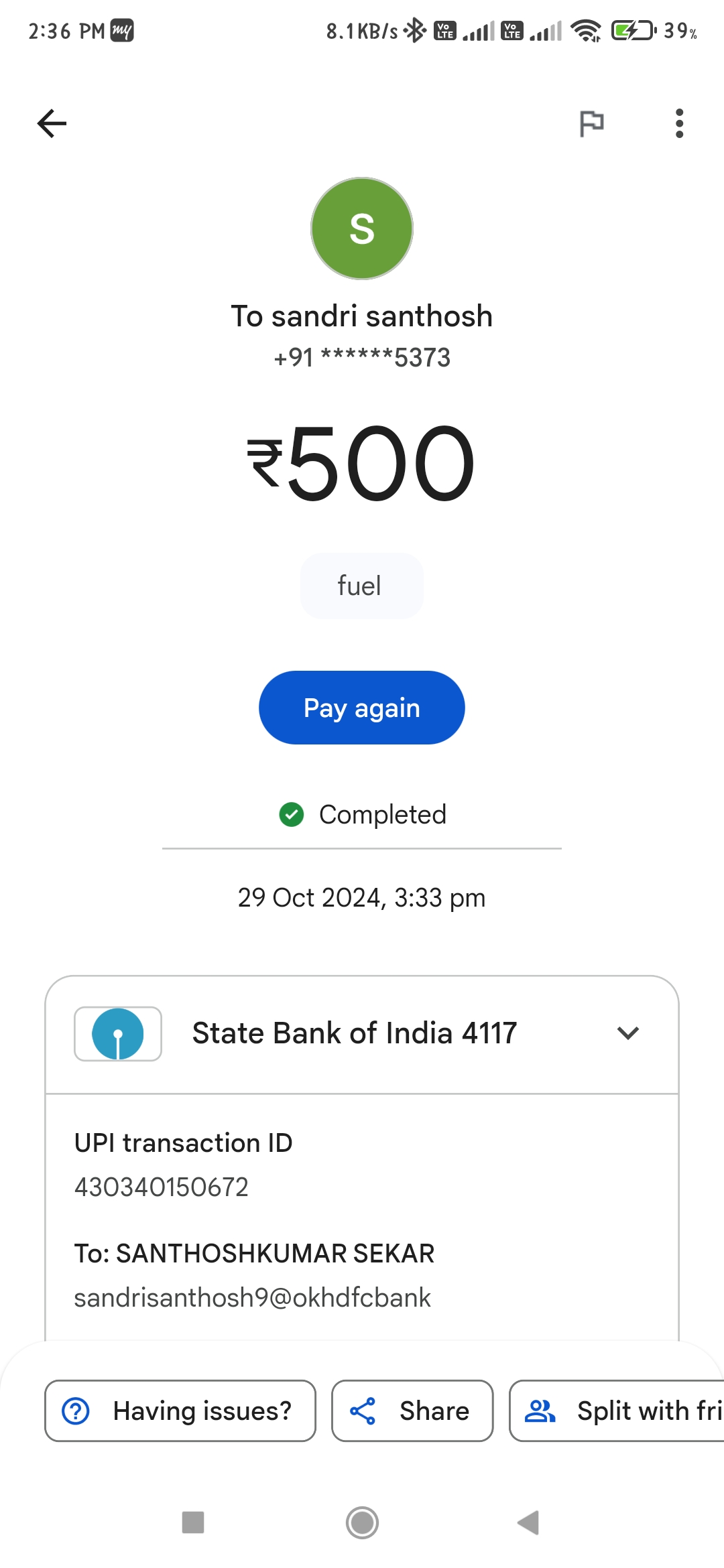
Task: Tap the green S profile avatar
Action: click(362, 228)
